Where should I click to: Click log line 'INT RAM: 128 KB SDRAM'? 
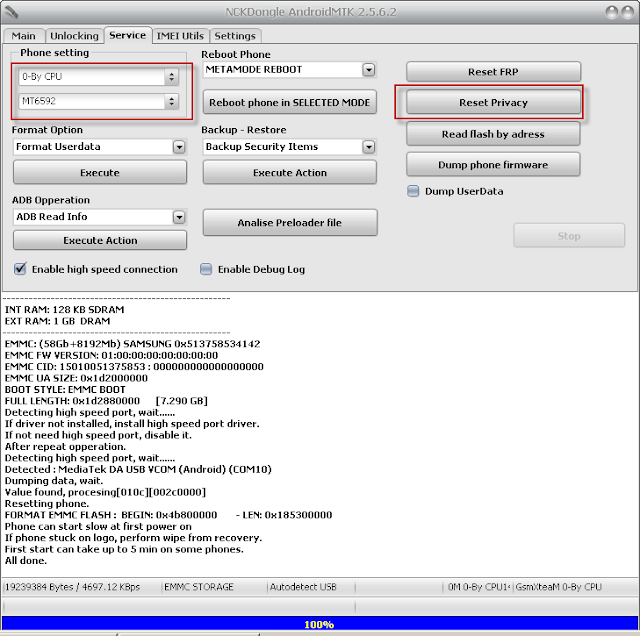pyautogui.click(x=64, y=309)
